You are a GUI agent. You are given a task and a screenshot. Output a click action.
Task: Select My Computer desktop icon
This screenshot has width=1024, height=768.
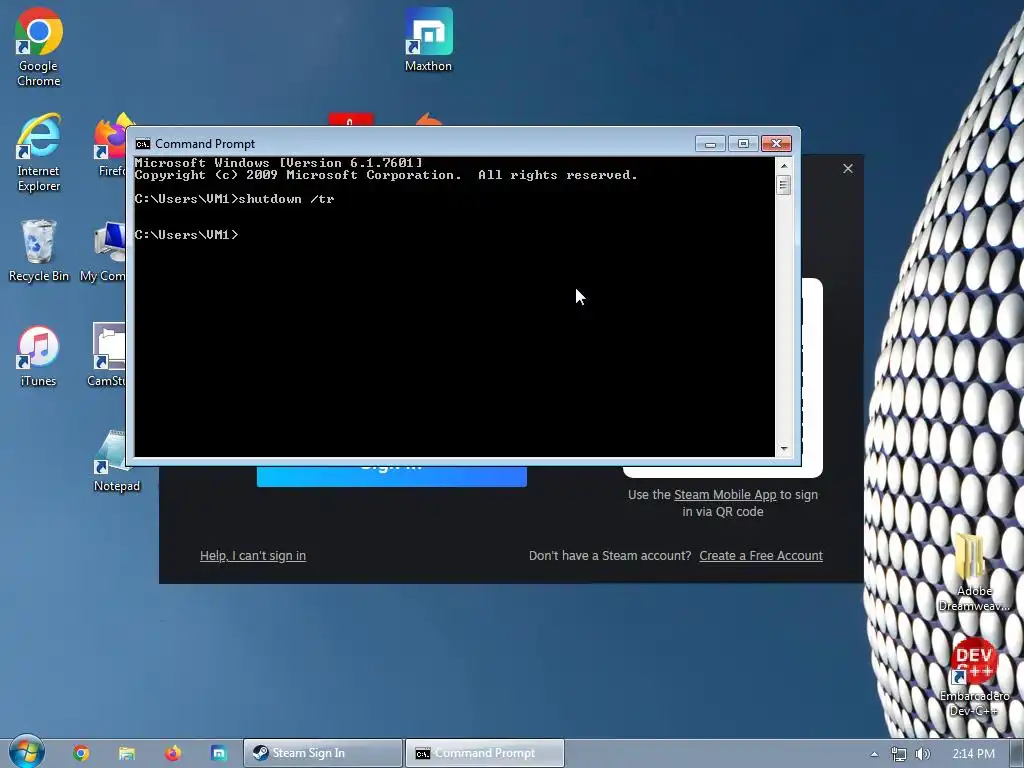(x=103, y=251)
